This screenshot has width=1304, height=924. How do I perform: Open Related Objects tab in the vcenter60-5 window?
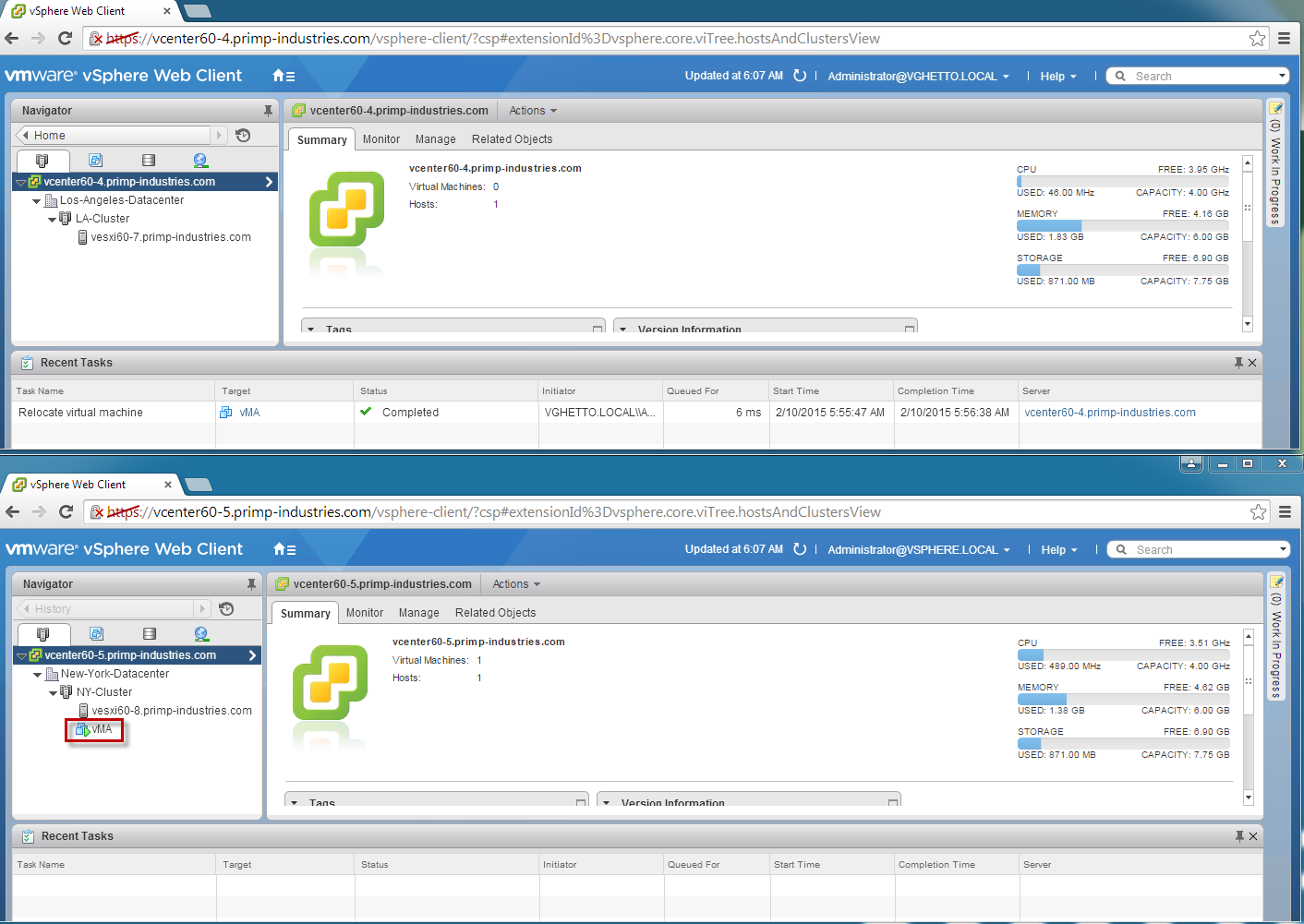(495, 613)
